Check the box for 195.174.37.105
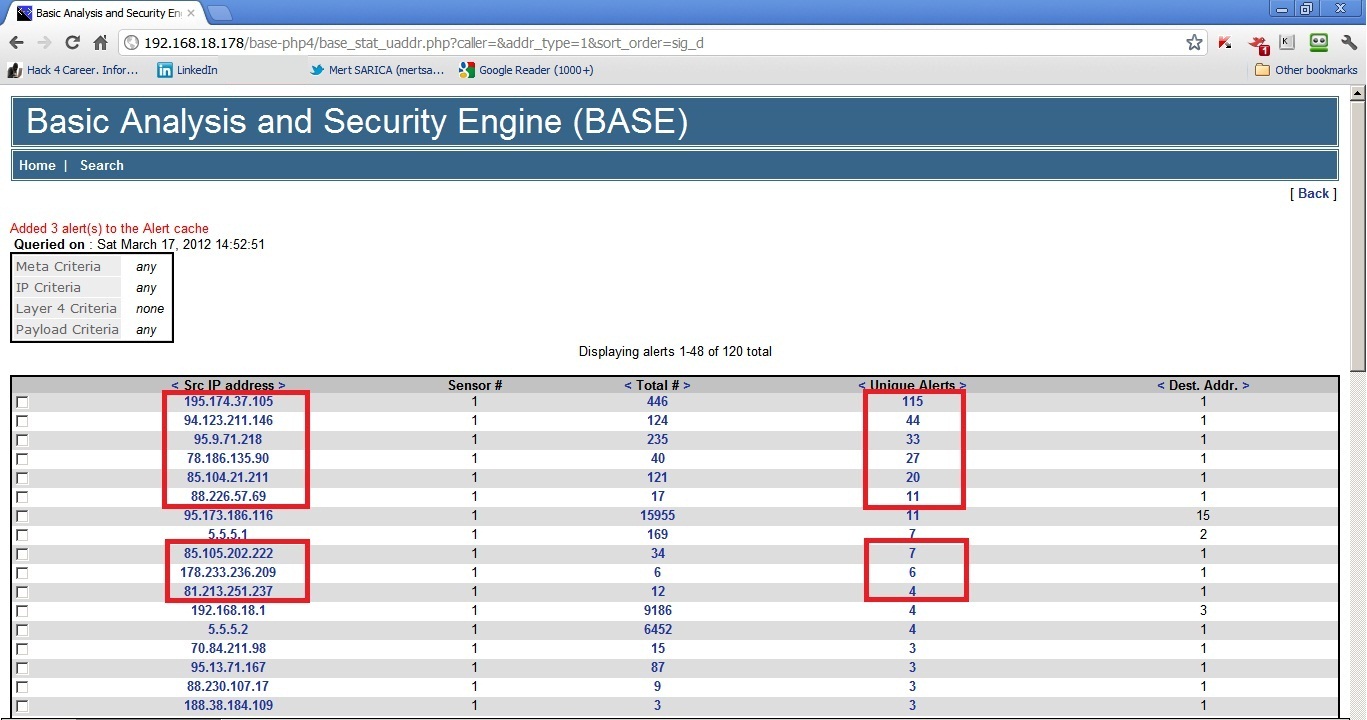The width and height of the screenshot is (1367, 720). tap(22, 402)
